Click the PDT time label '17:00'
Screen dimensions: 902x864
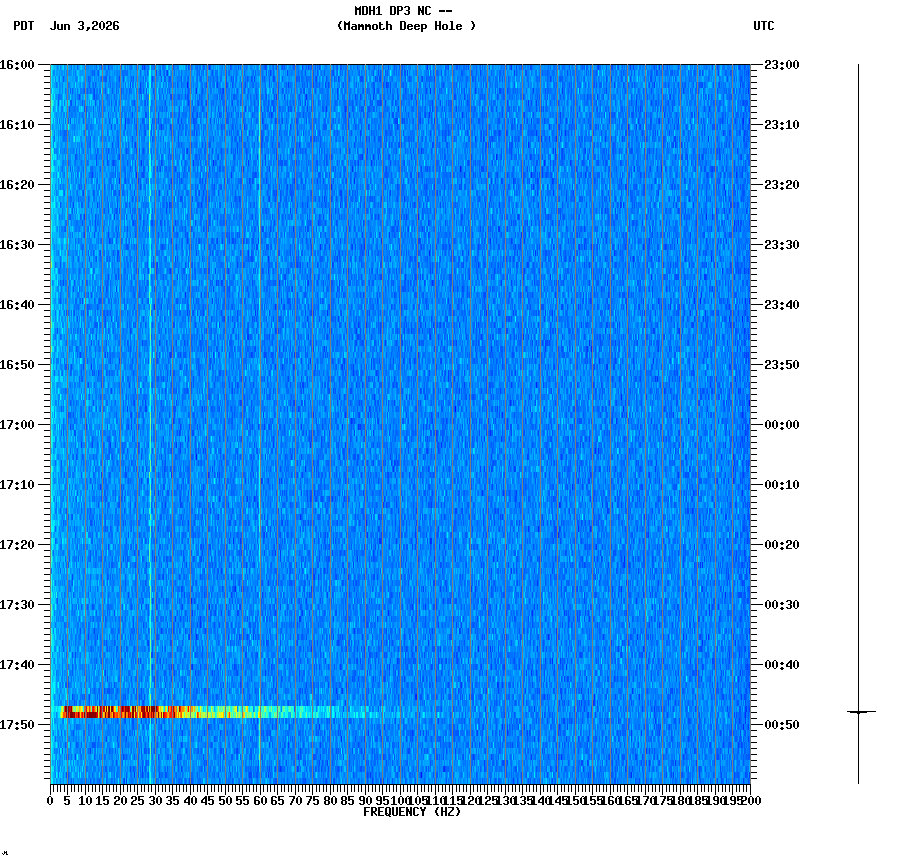pos(17,425)
